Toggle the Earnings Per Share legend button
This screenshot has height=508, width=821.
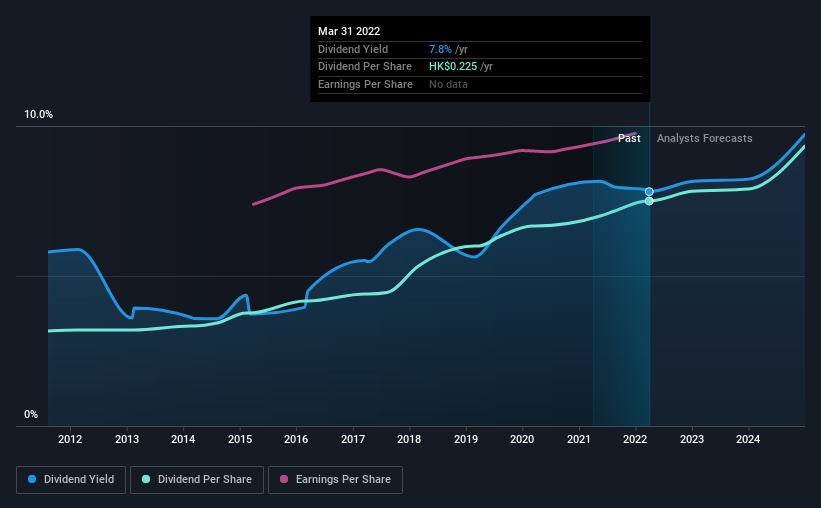tap(336, 480)
